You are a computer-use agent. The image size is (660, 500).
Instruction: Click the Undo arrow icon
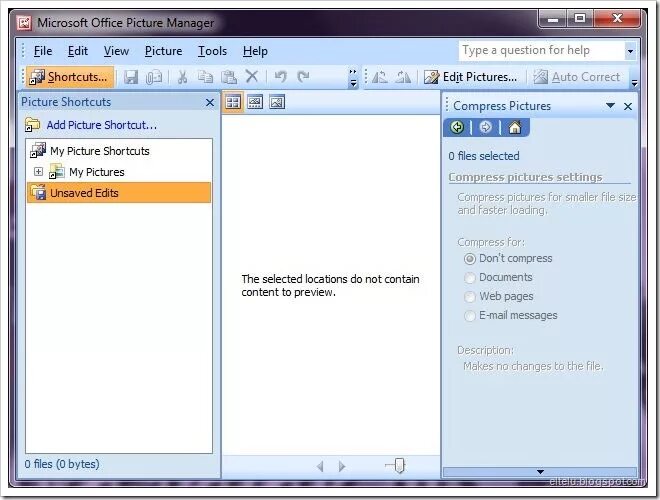tap(280, 77)
